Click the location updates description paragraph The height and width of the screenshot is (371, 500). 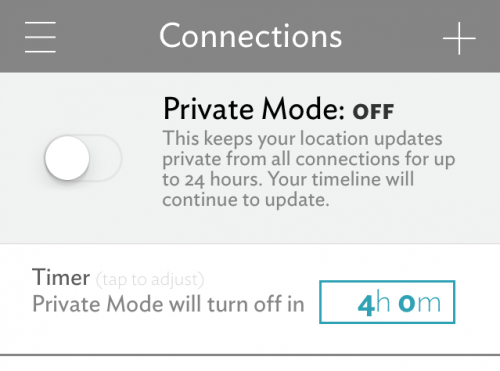coord(309,169)
